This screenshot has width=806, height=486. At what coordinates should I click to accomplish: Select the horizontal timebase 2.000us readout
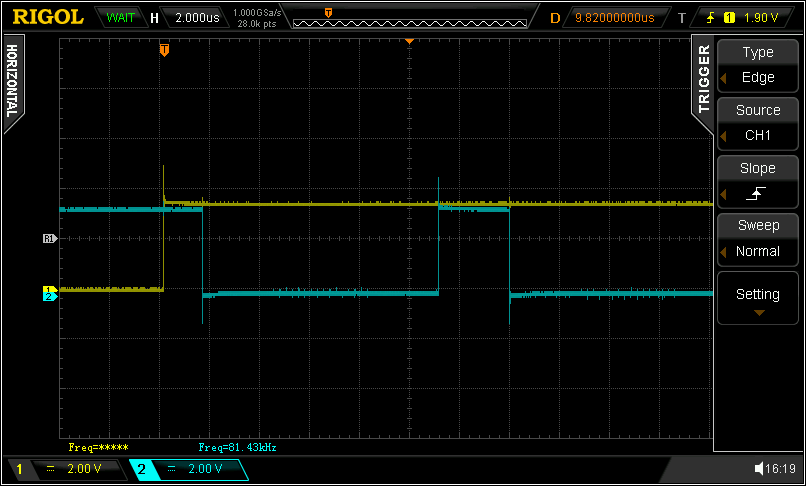click(x=197, y=17)
